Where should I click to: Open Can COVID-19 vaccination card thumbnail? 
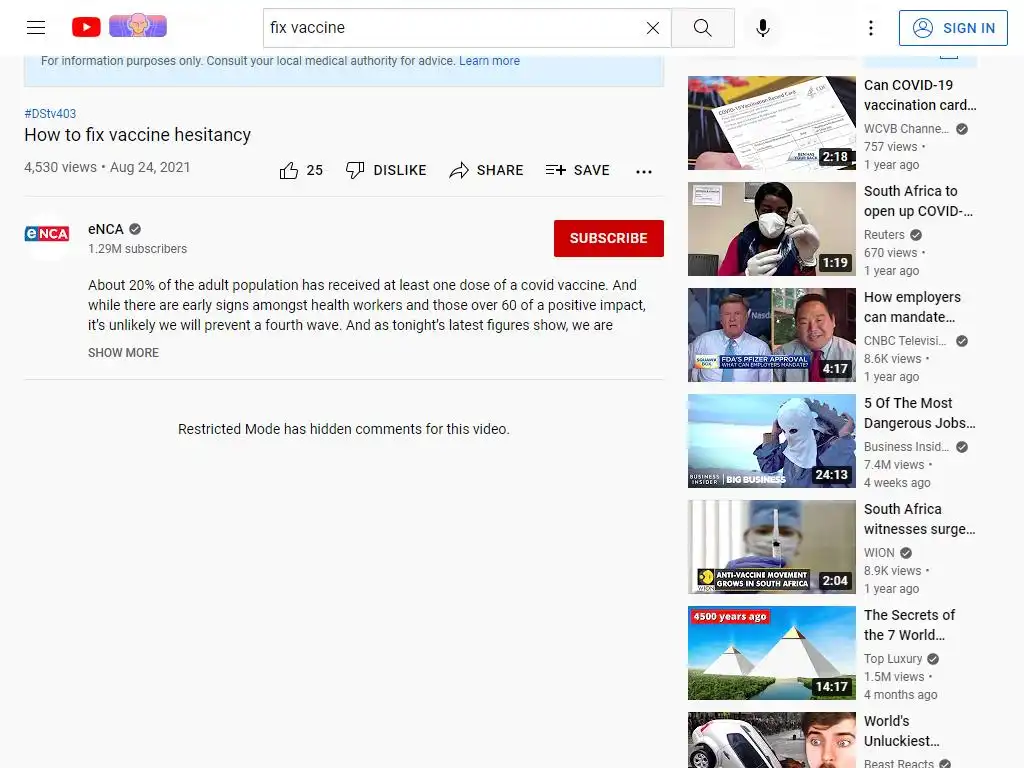click(771, 123)
